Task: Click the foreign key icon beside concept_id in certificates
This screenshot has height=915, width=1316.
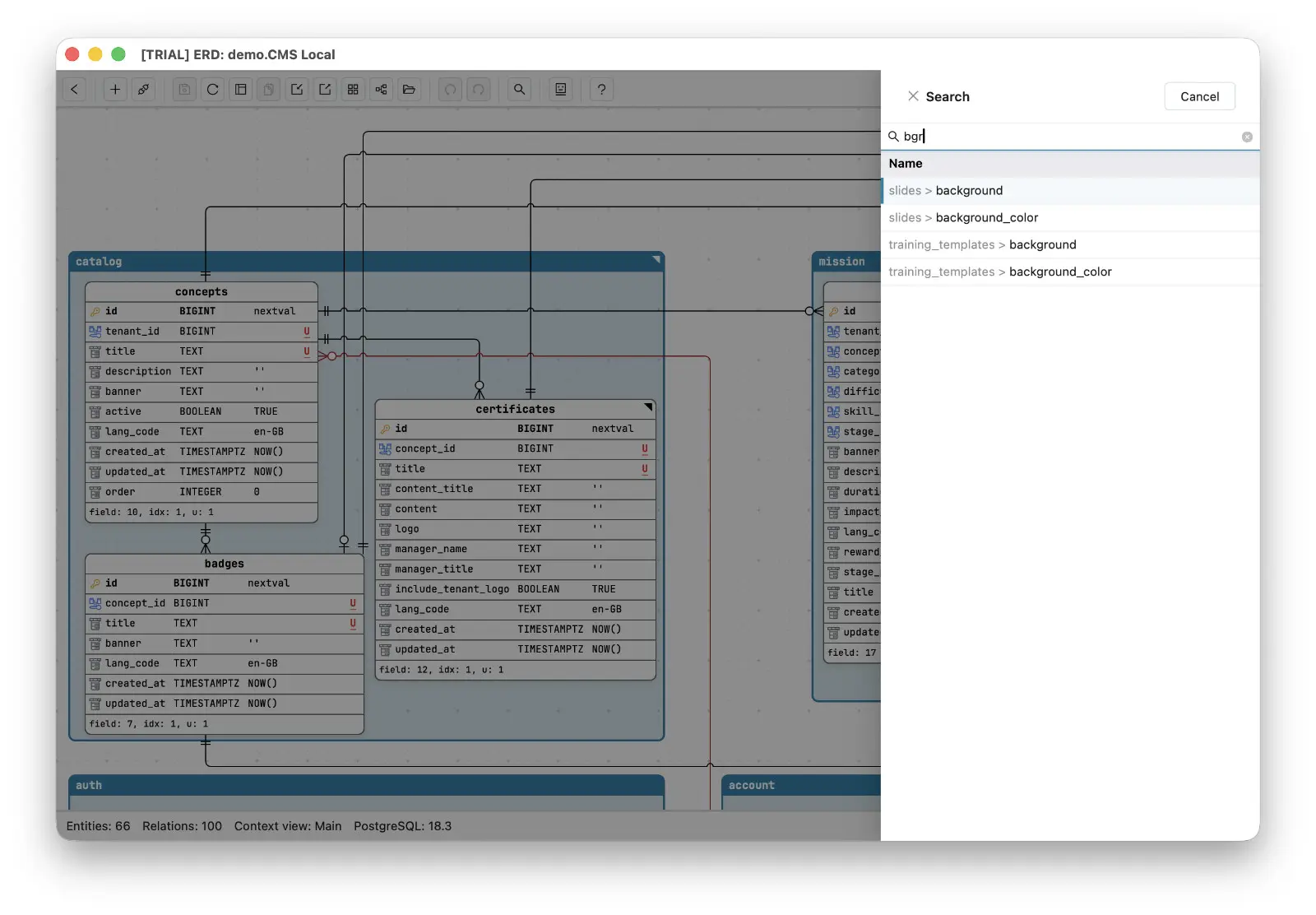Action: click(385, 449)
